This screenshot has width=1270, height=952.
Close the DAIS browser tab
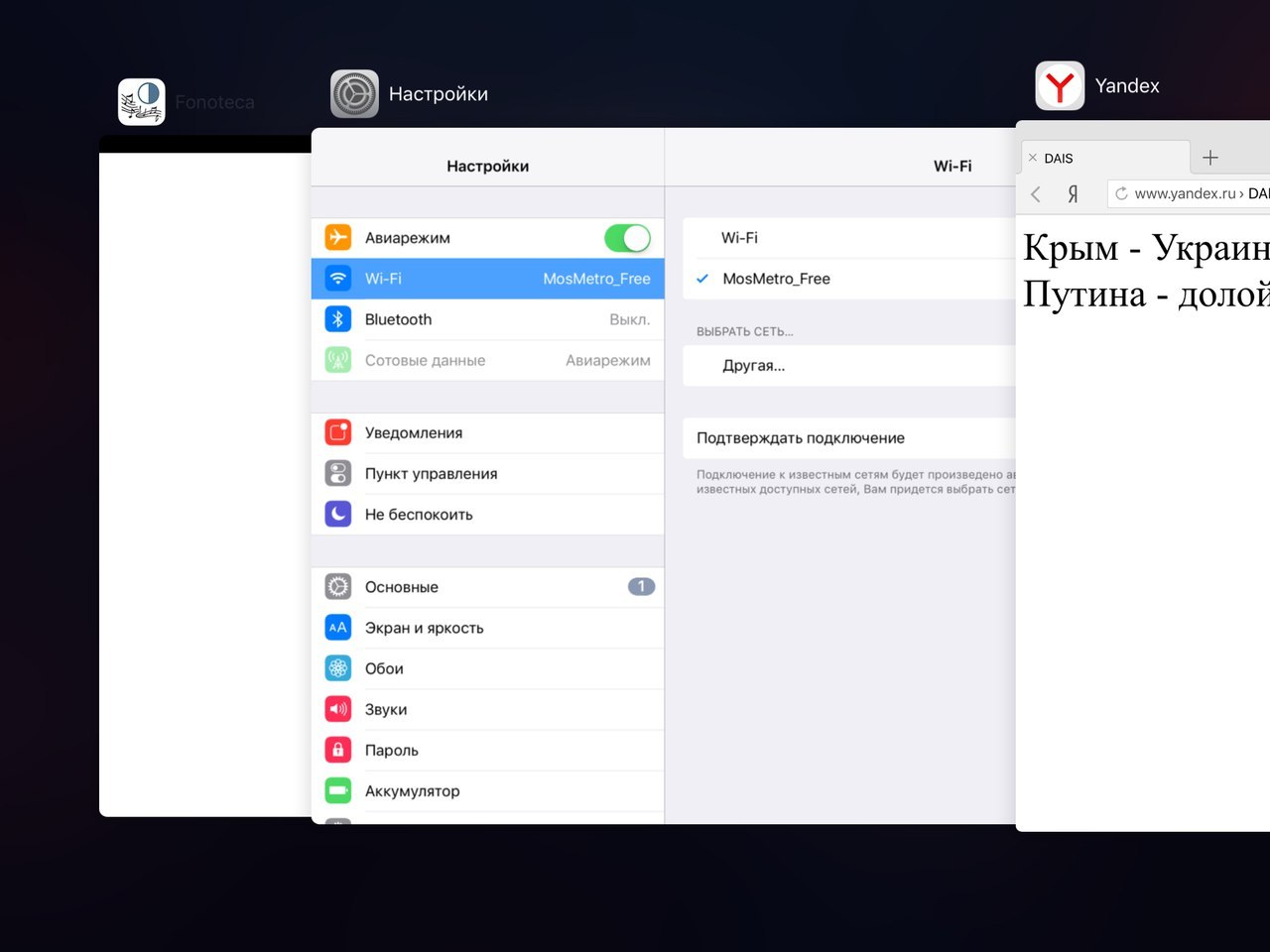[1033, 159]
